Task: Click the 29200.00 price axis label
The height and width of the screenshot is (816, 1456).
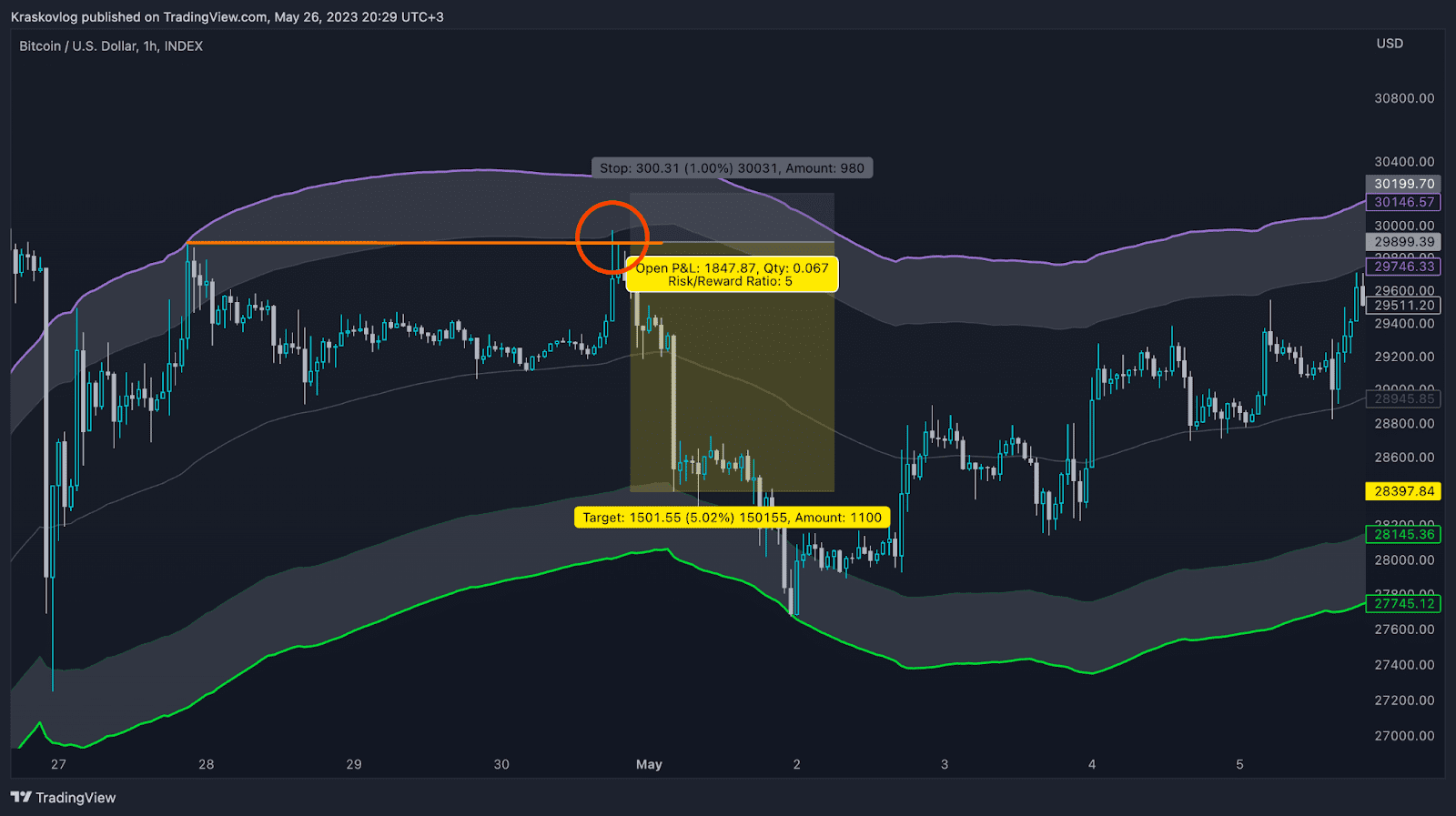Action: [x=1404, y=357]
